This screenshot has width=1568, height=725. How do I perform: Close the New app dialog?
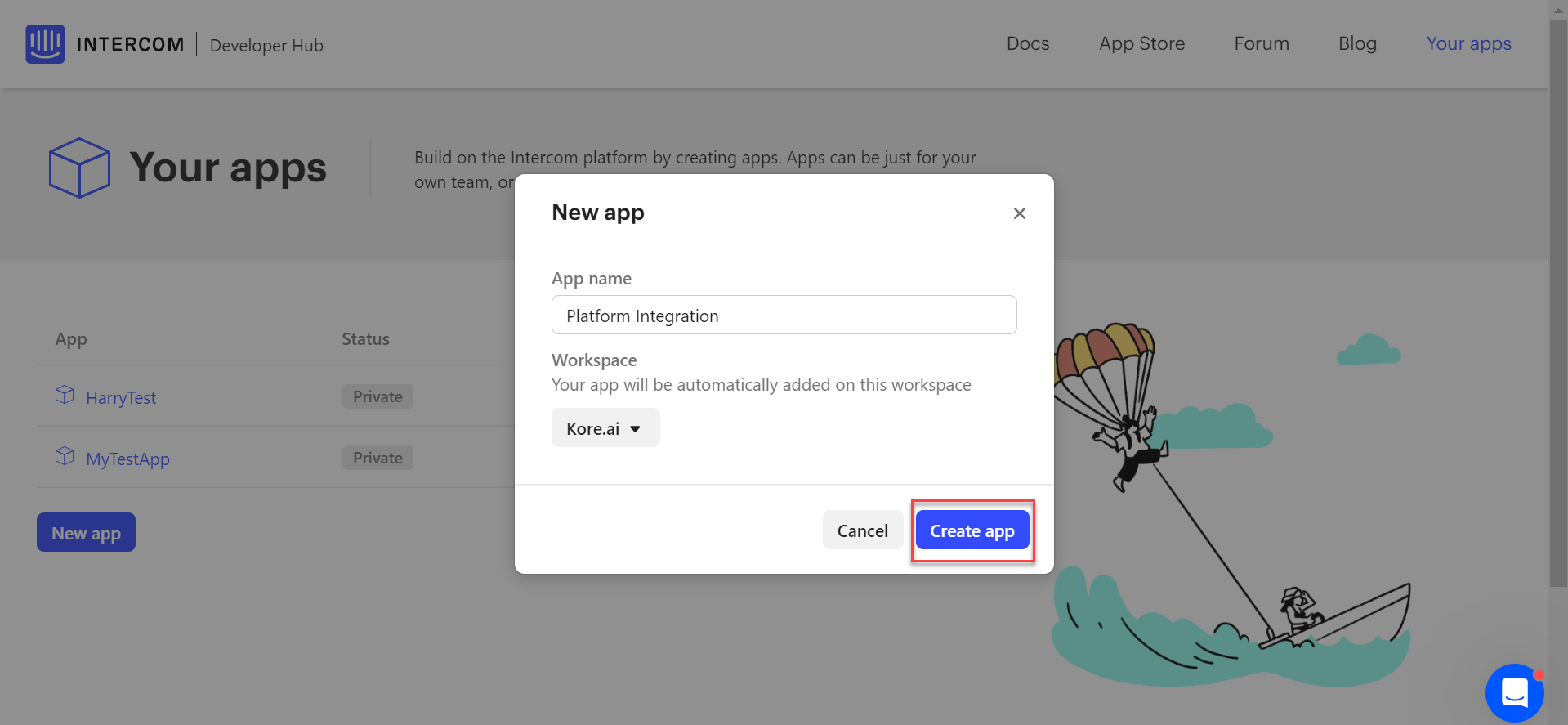coord(1019,213)
